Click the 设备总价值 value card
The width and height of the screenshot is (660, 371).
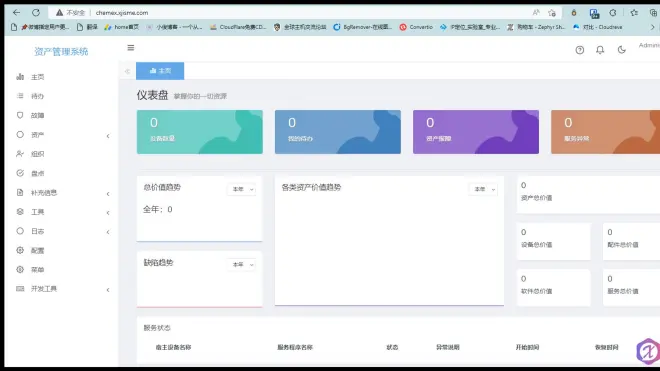(554, 241)
